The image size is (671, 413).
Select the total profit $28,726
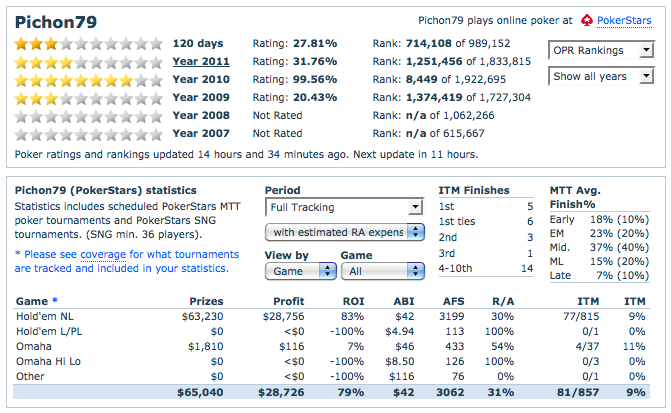click(x=281, y=392)
